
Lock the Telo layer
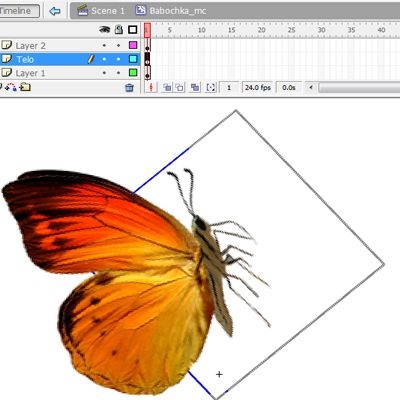pyautogui.click(x=118, y=59)
